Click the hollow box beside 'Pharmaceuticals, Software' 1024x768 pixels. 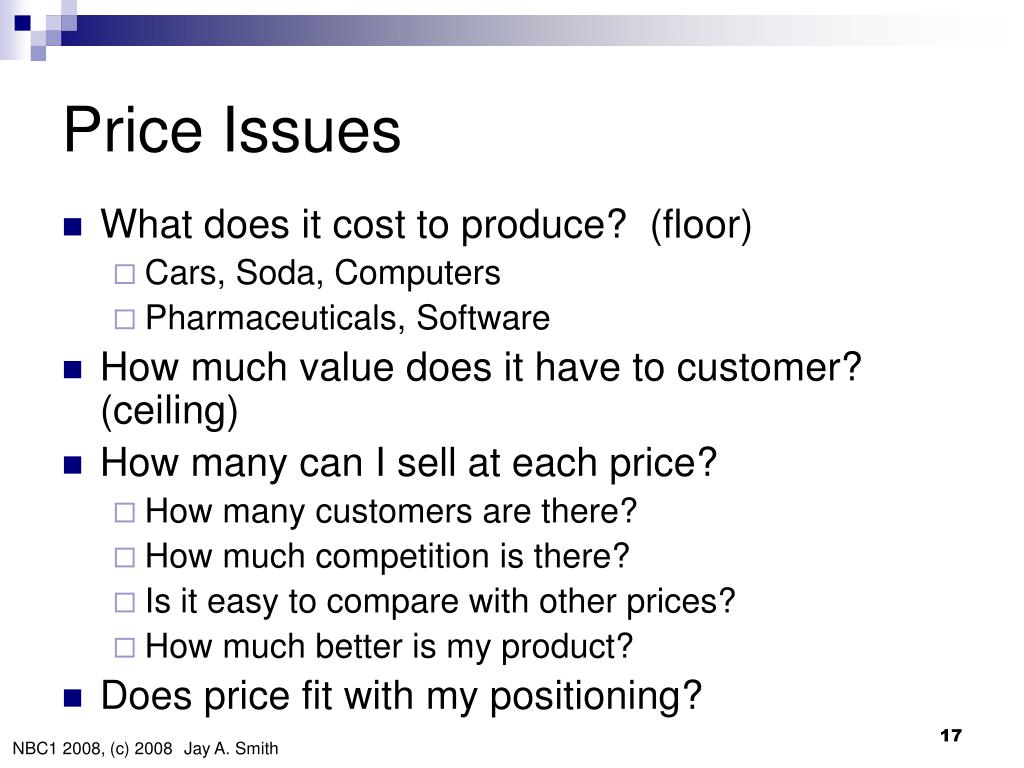point(125,319)
